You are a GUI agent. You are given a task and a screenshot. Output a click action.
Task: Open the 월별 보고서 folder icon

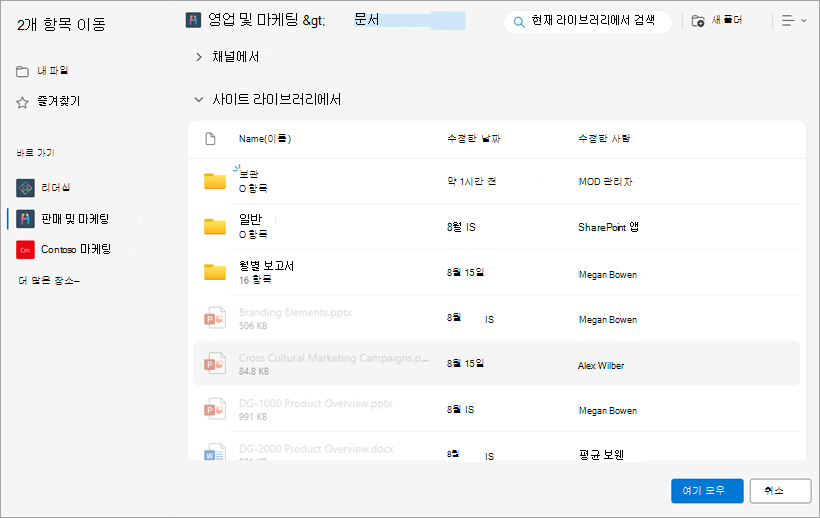pyautogui.click(x=214, y=272)
